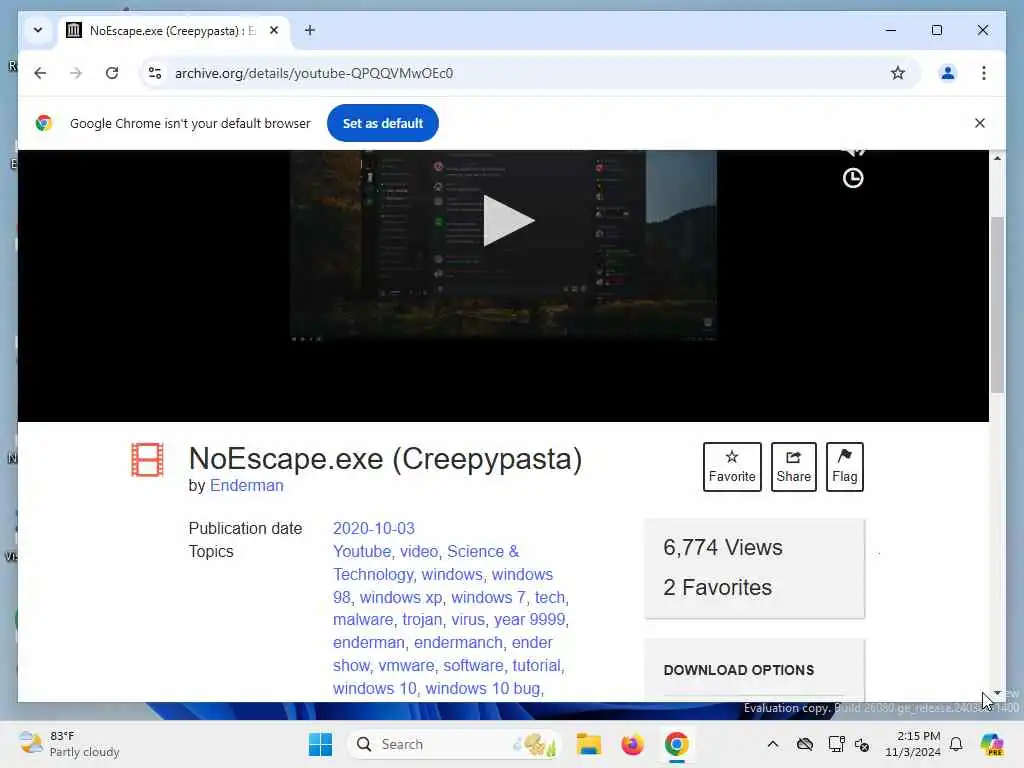Click the page scrollbar down arrow
The width and height of the screenshot is (1024, 768).
[x=997, y=692]
